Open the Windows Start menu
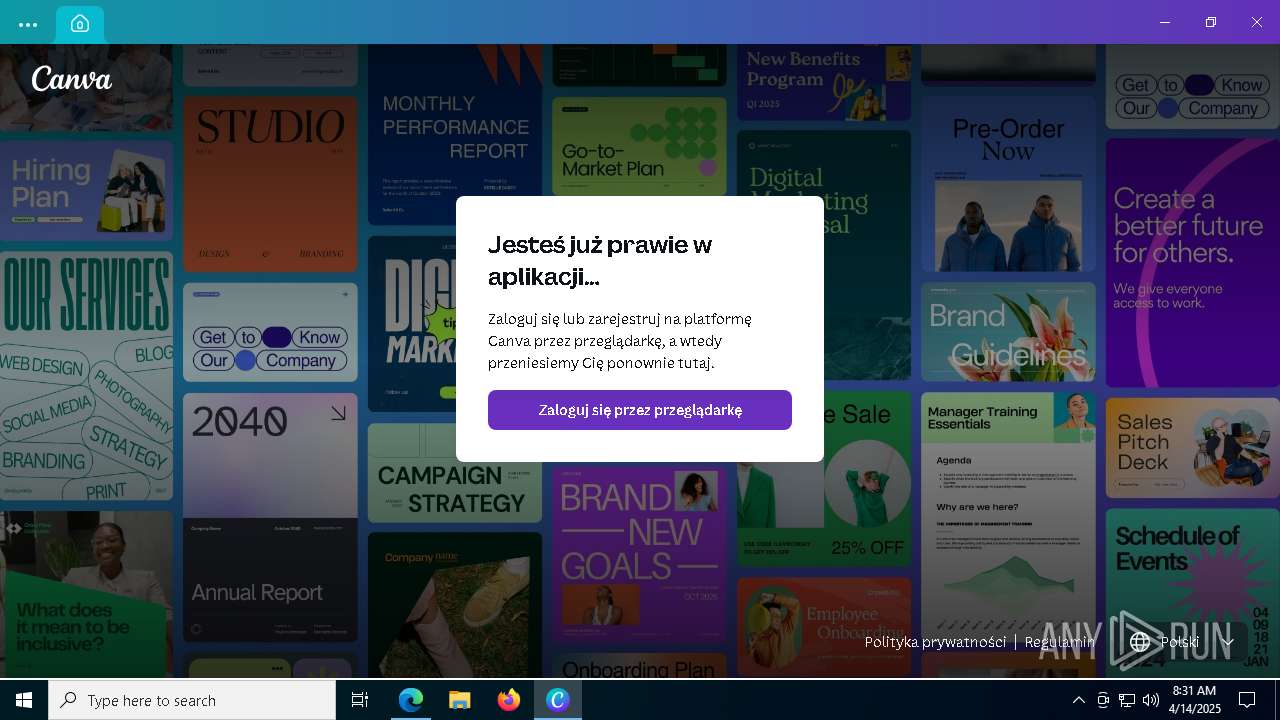This screenshot has height=720, width=1280. click(x=24, y=700)
